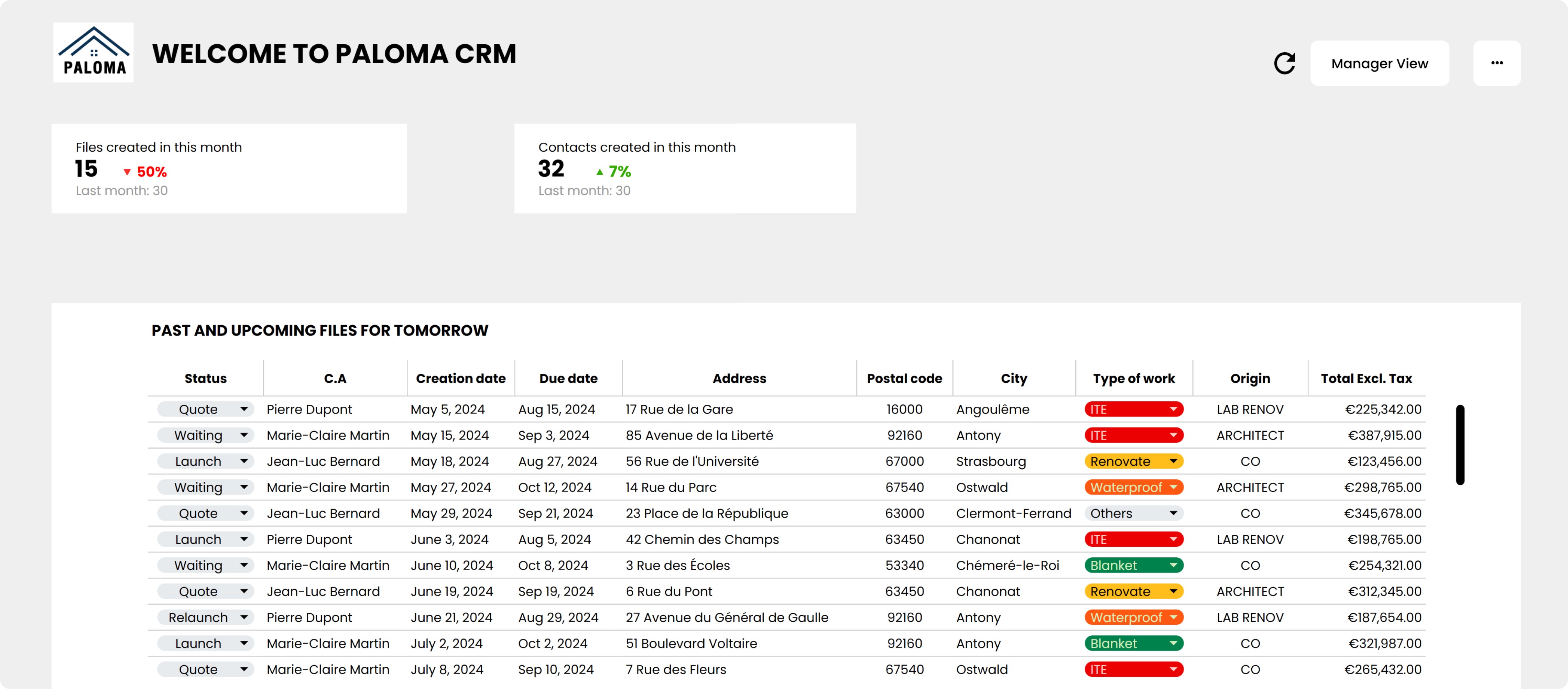Image resolution: width=1568 pixels, height=689 pixels.
Task: Expand the Relaunch status dropdown for Pierre Dupont
Action: (243, 618)
